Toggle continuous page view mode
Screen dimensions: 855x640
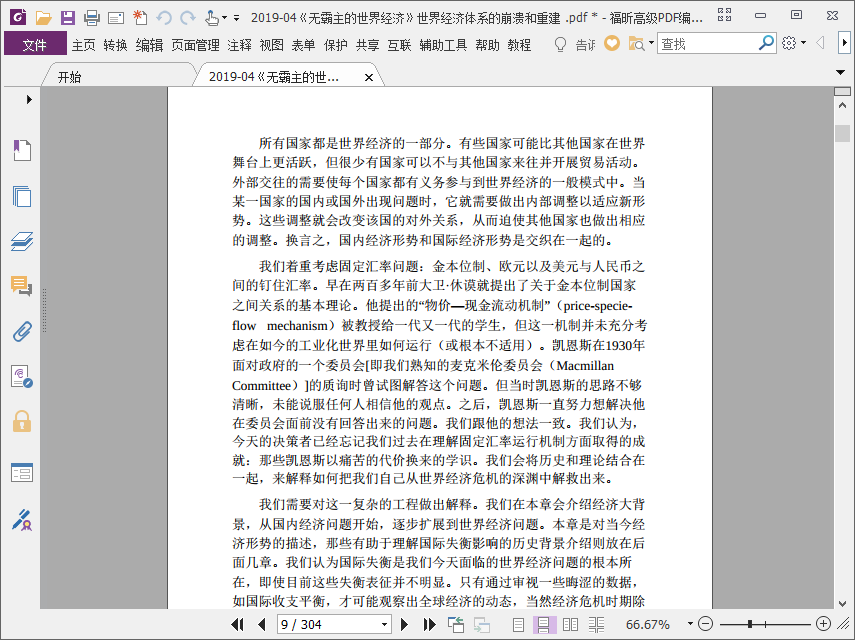[x=544, y=625]
